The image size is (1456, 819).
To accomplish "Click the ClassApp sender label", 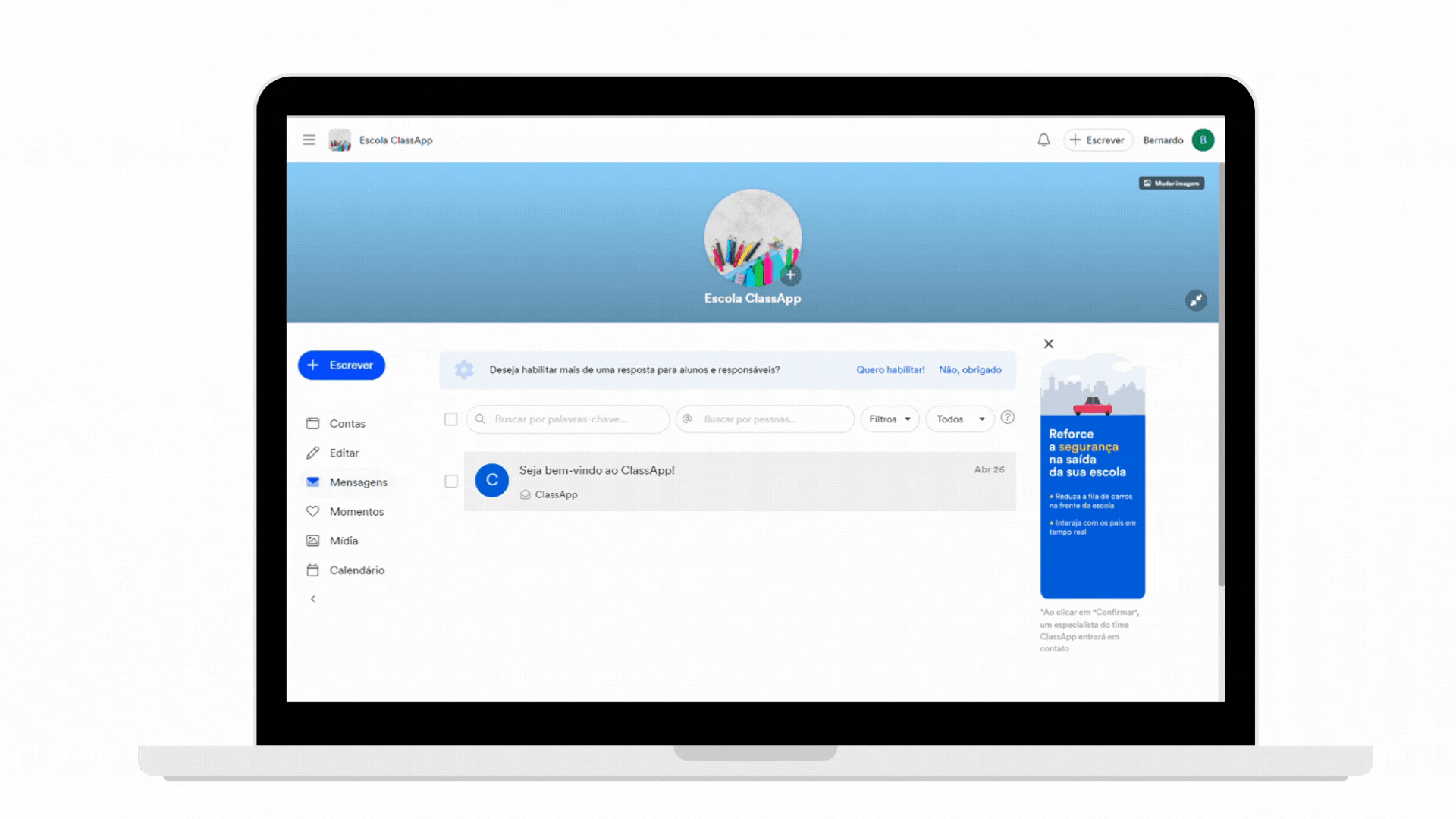I will (x=556, y=494).
